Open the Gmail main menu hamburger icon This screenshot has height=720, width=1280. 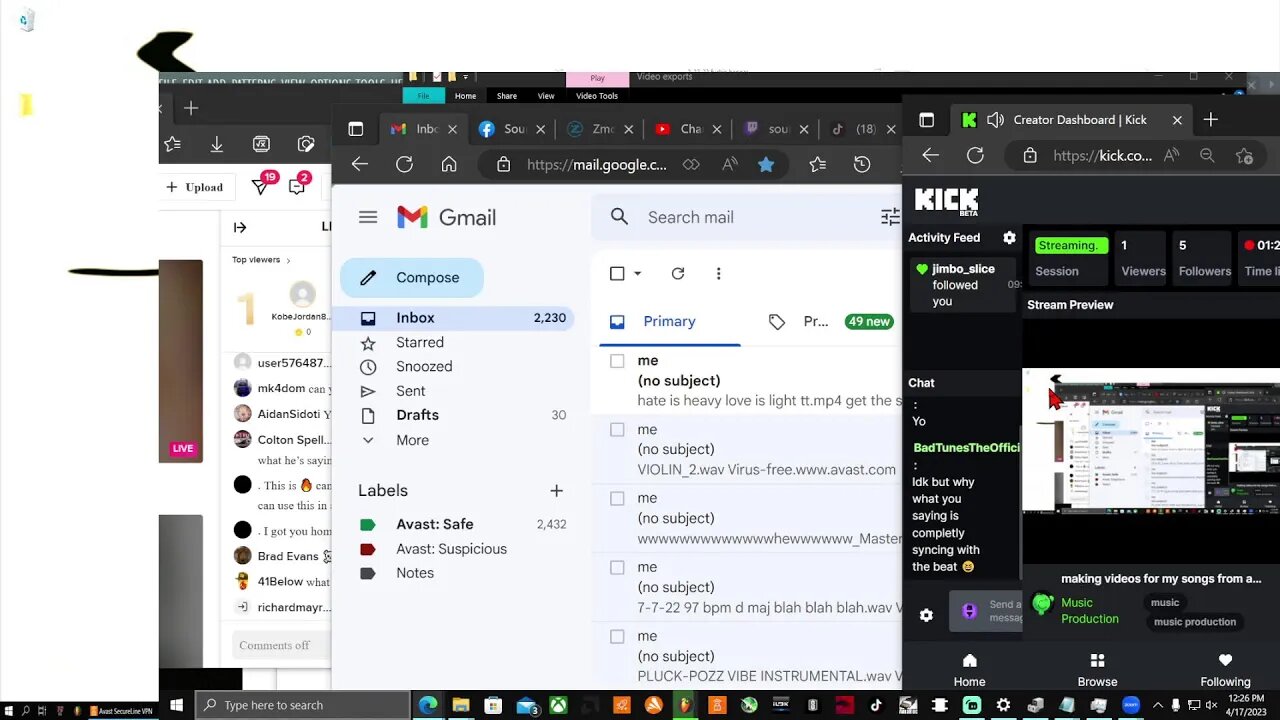pos(368,217)
